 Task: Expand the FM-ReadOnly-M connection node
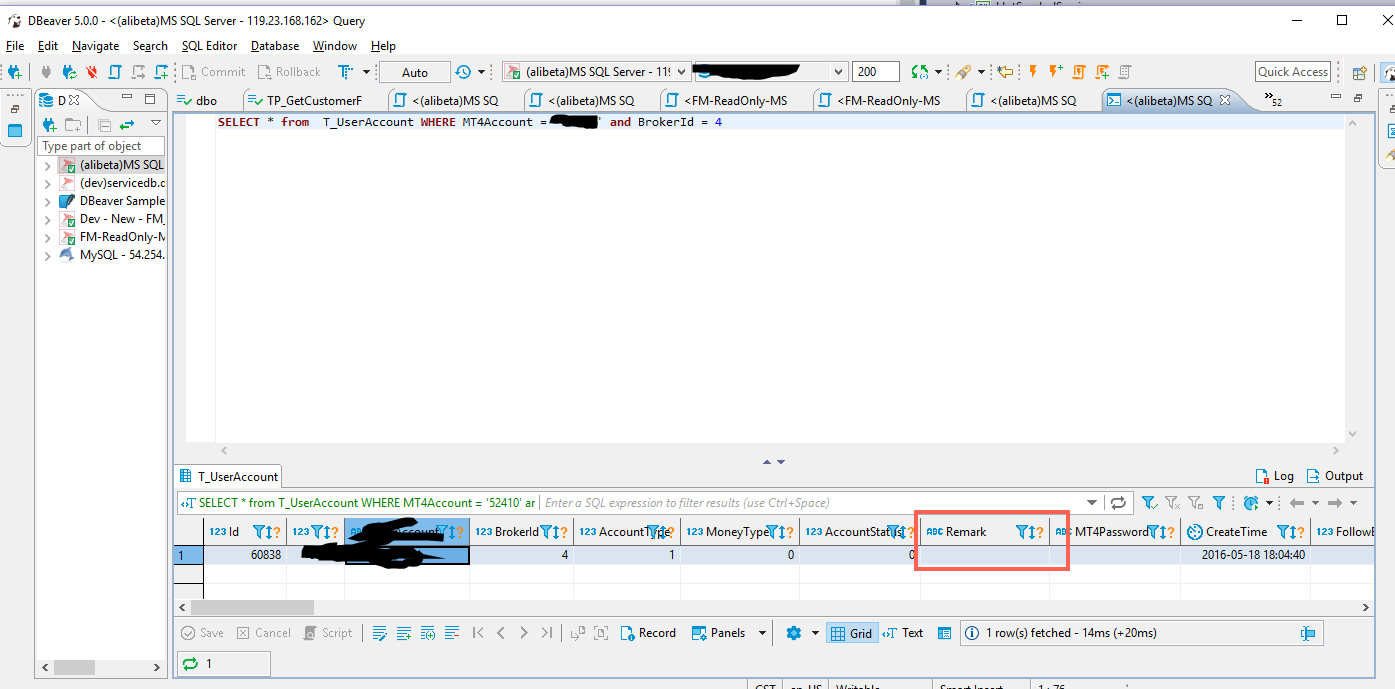48,237
